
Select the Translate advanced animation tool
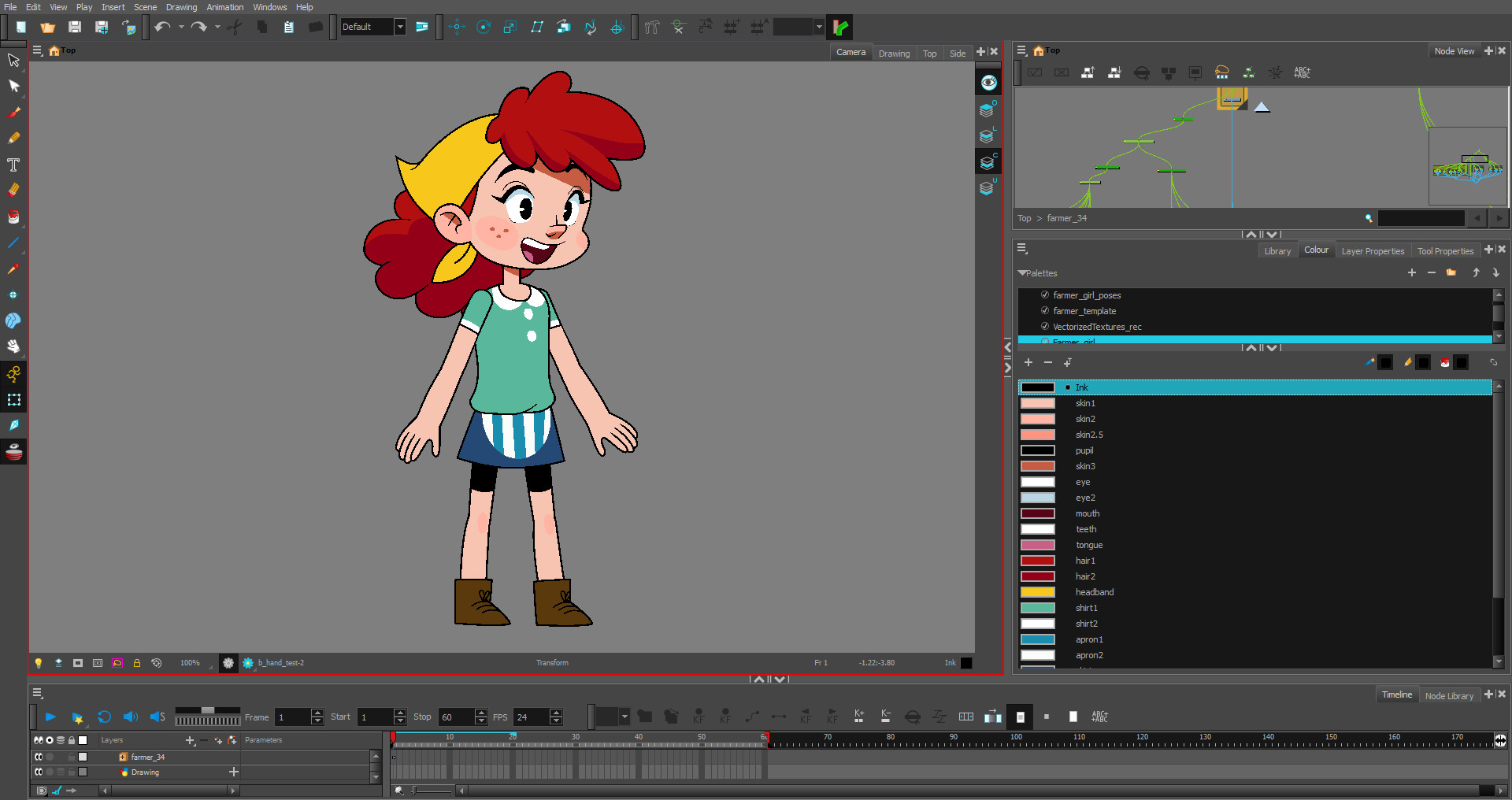[457, 27]
